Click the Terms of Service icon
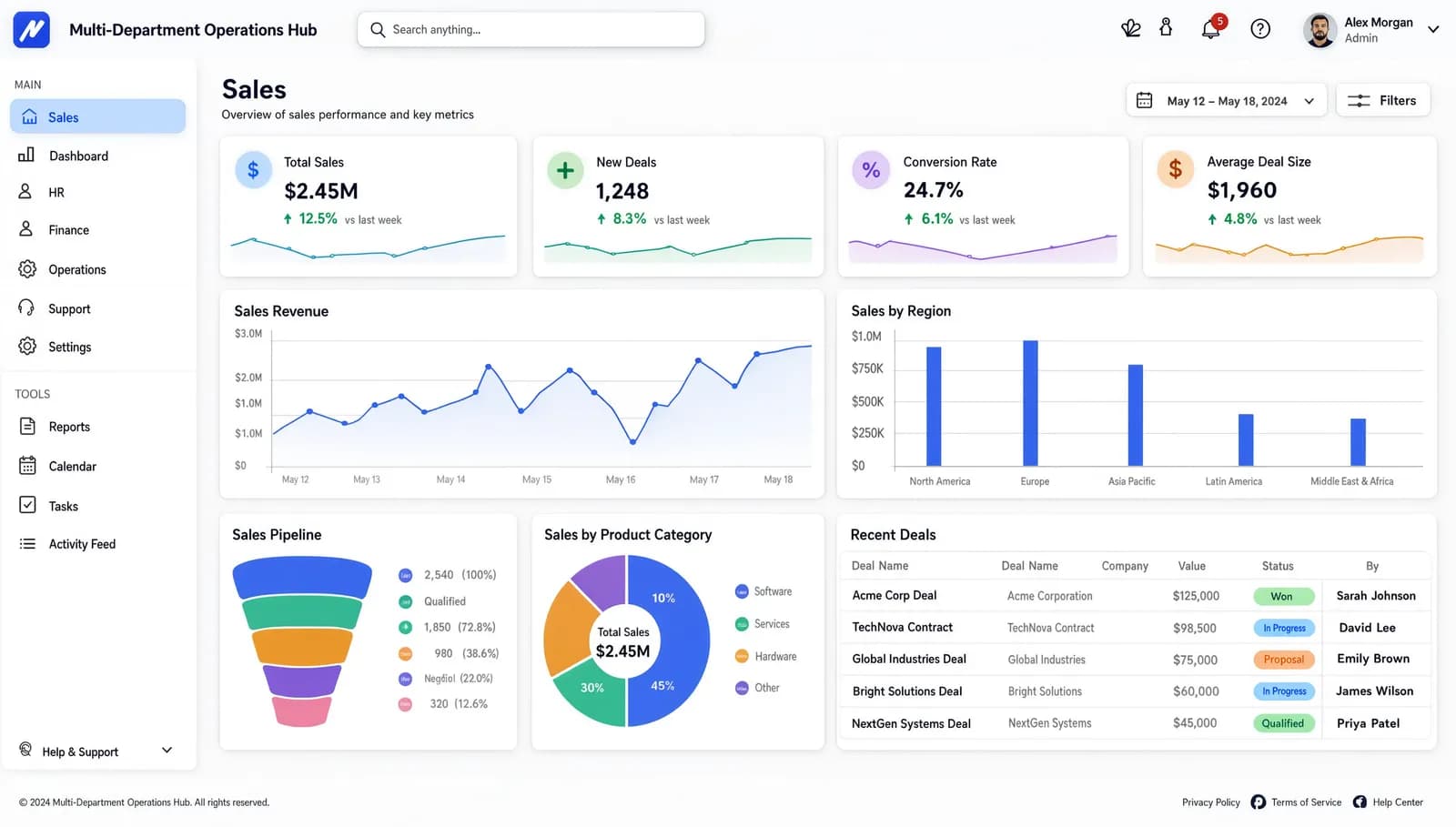 [1259, 802]
